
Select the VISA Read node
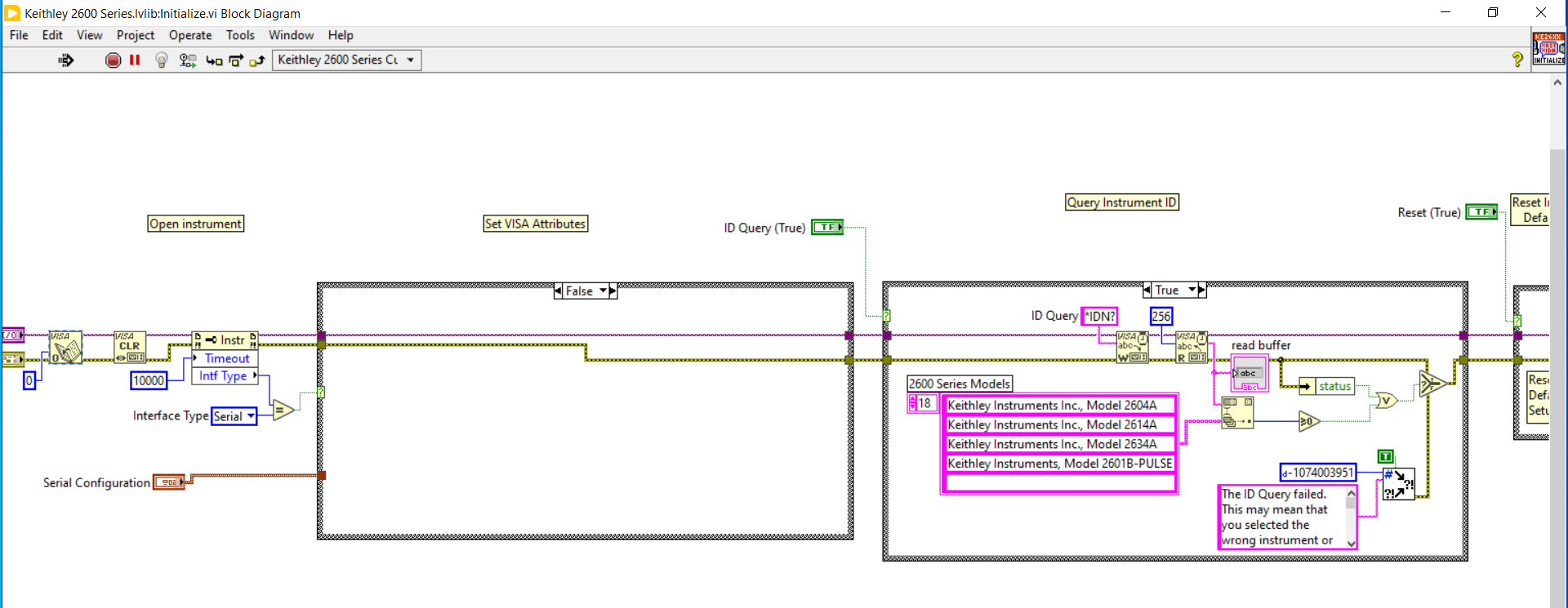coord(1192,347)
